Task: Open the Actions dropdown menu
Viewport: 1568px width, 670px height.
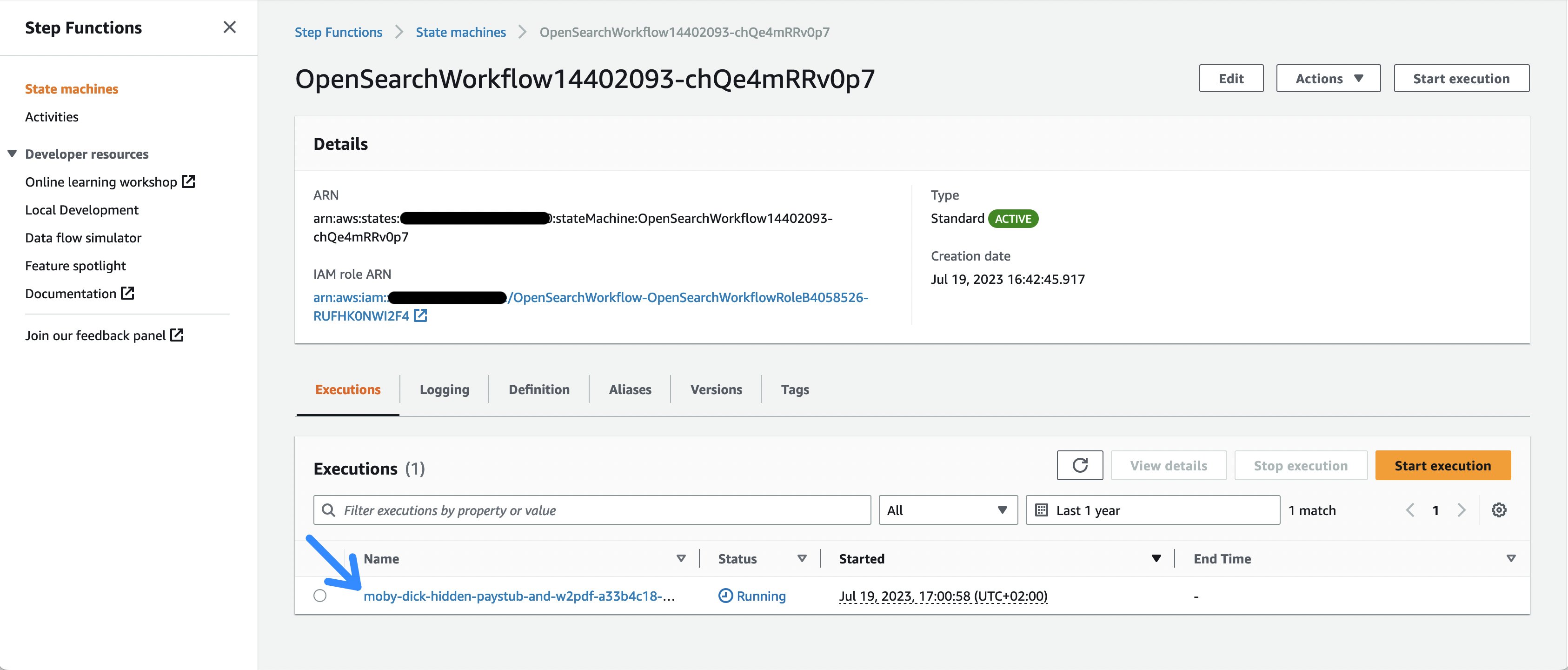Action: pyautogui.click(x=1328, y=78)
